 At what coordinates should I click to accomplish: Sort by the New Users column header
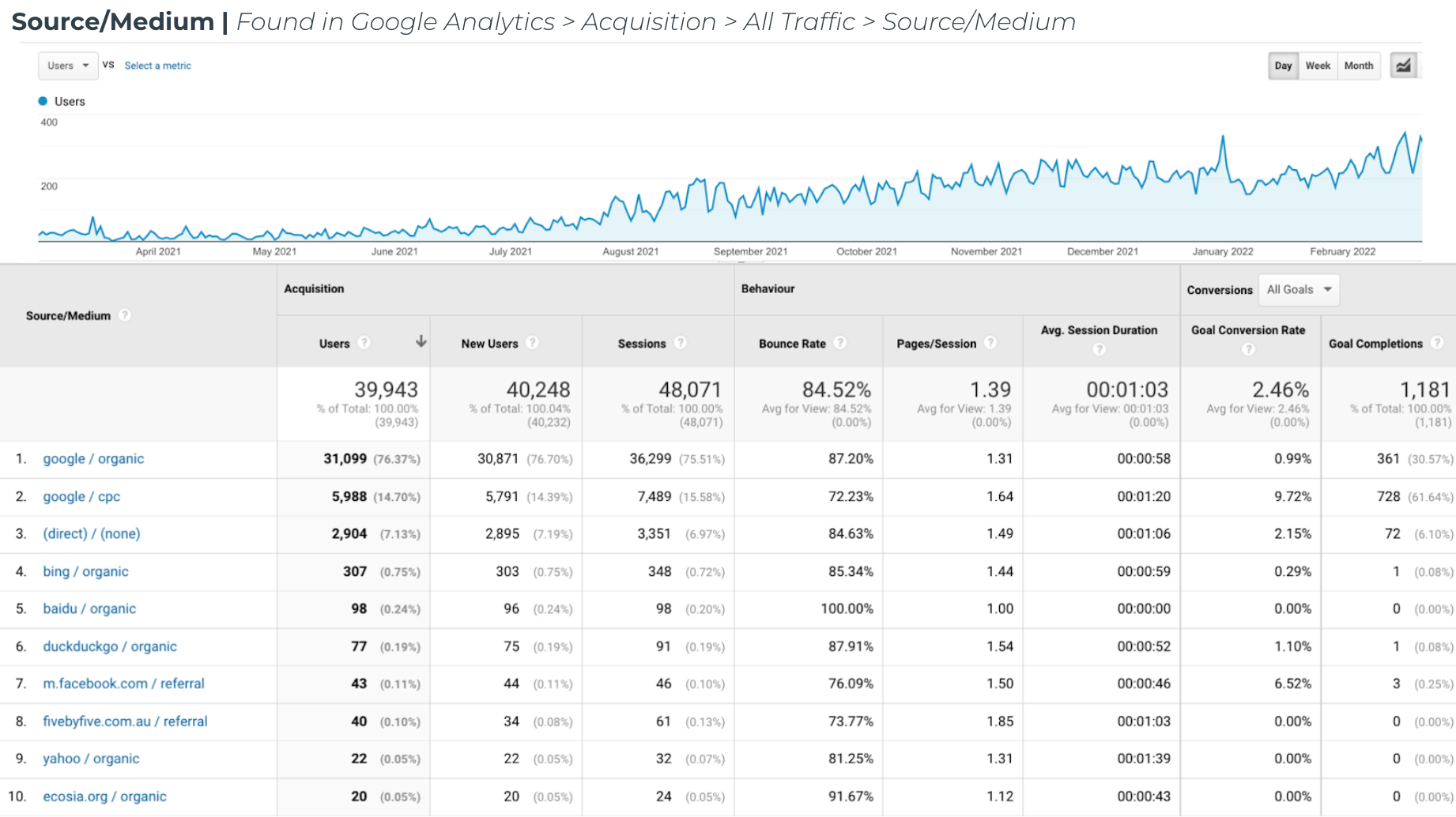tap(489, 344)
